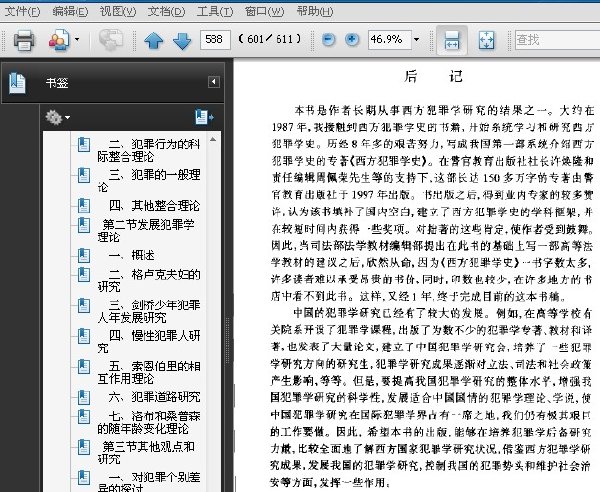Select bookmark 七、洛布和桑普森的随年龄变化理论
Viewport: 600px width, 492px height.
[x=148, y=422]
